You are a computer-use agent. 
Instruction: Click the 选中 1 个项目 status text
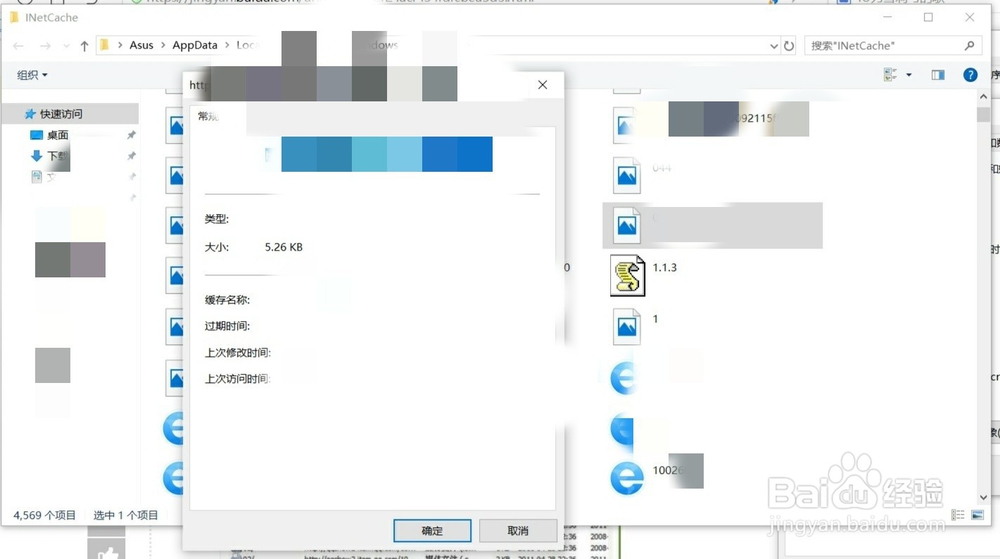pyautogui.click(x=126, y=515)
